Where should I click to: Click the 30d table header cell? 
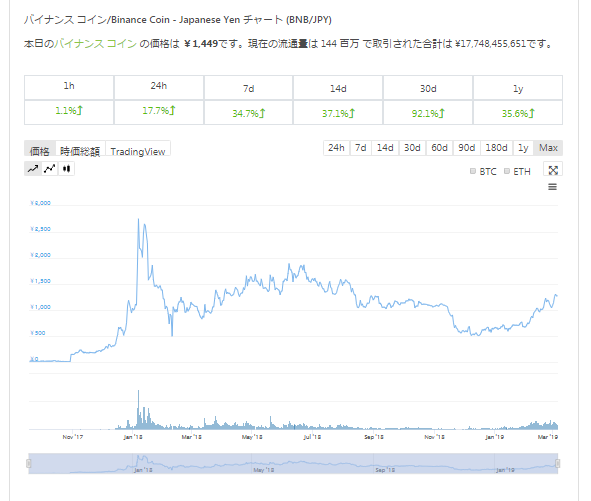point(428,87)
